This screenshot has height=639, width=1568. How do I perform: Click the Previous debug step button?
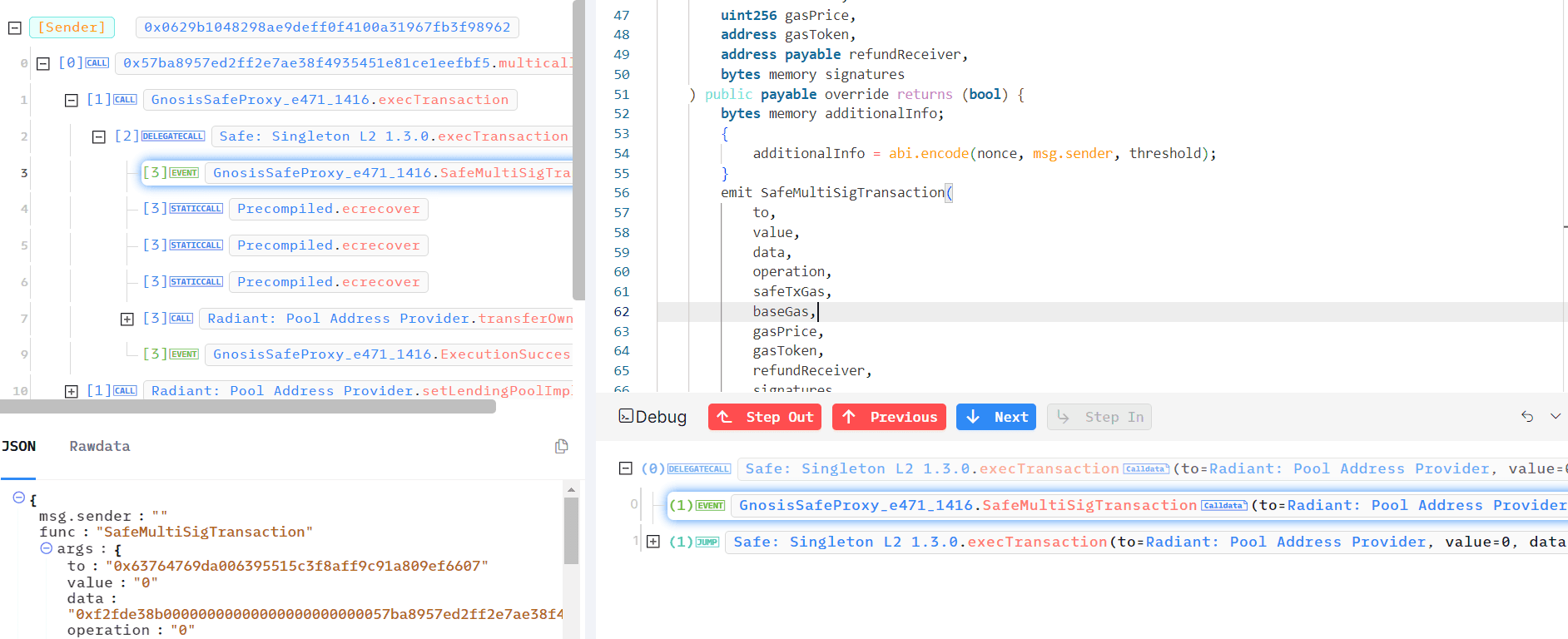889,417
